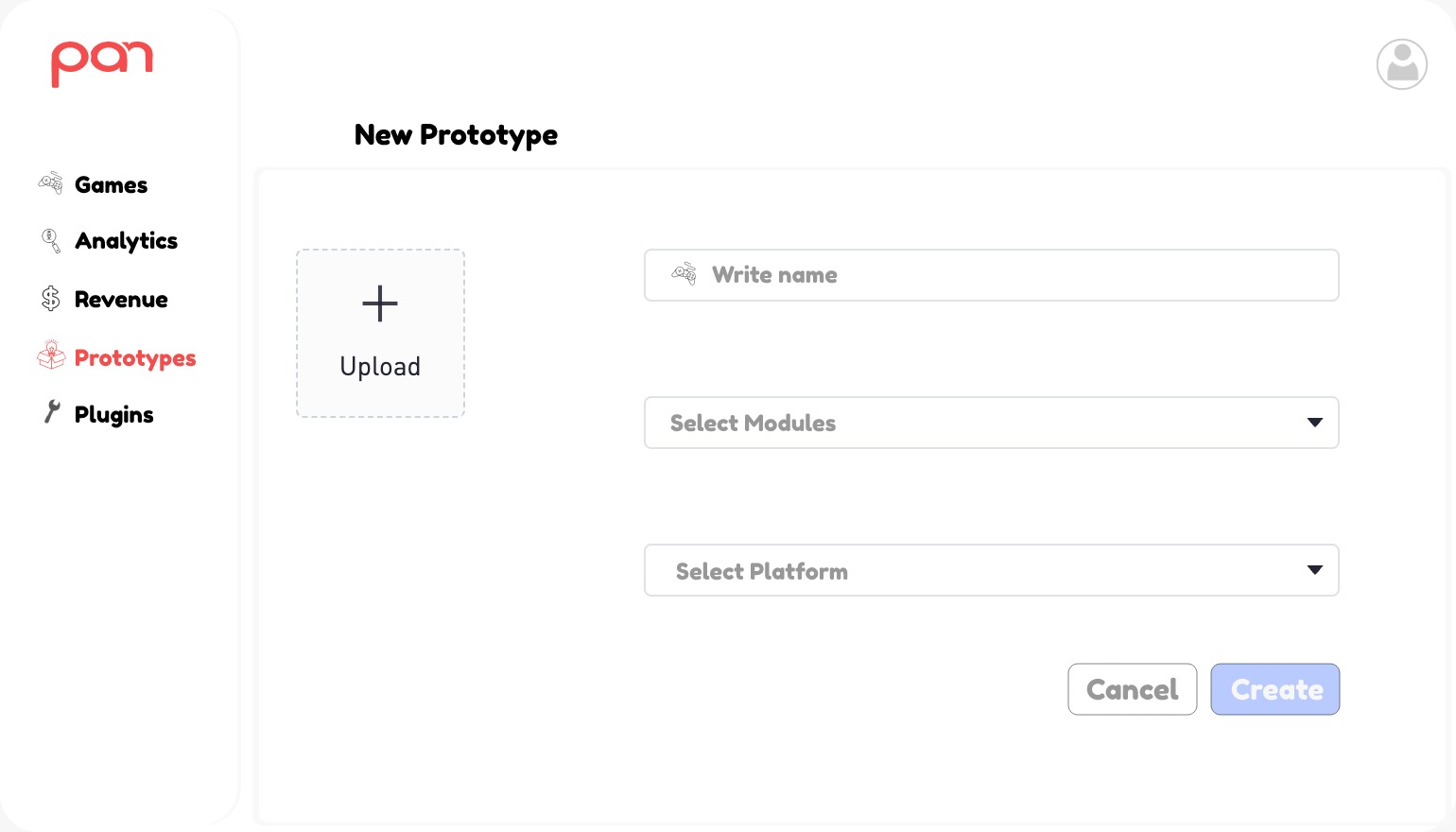This screenshot has width=1456, height=832.
Task: Click the Games controller icon in sidebar
Action: [x=51, y=182]
